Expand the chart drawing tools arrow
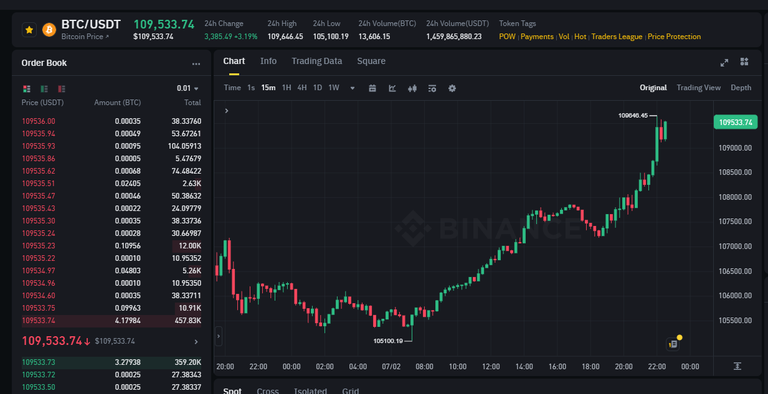Screen dimensions: 768x394 point(226,111)
